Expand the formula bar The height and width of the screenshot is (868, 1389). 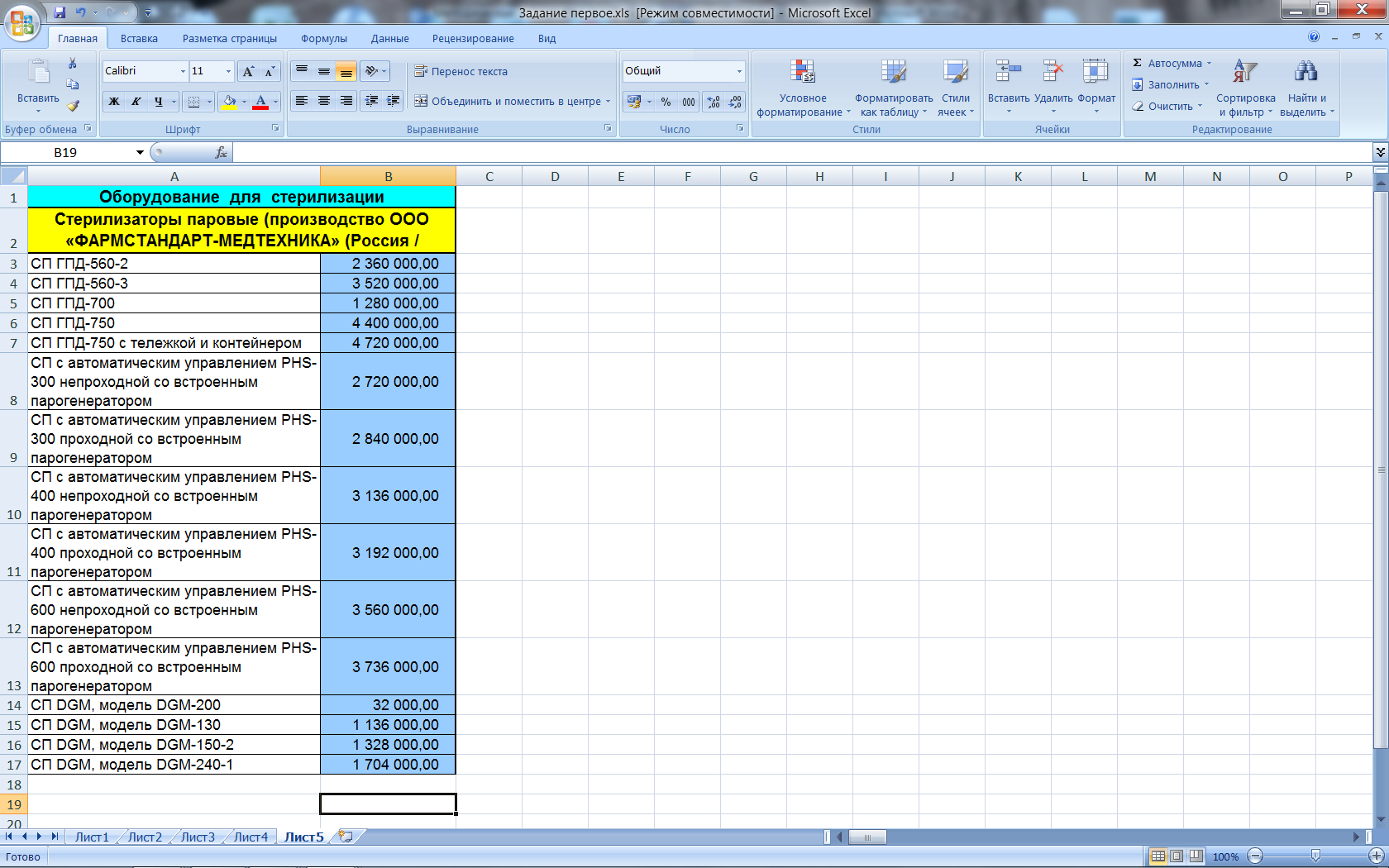(1380, 152)
